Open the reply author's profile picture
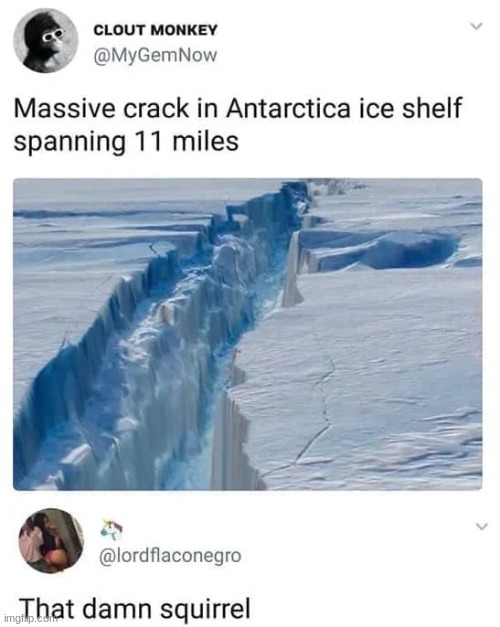The image size is (500, 627). (51, 541)
